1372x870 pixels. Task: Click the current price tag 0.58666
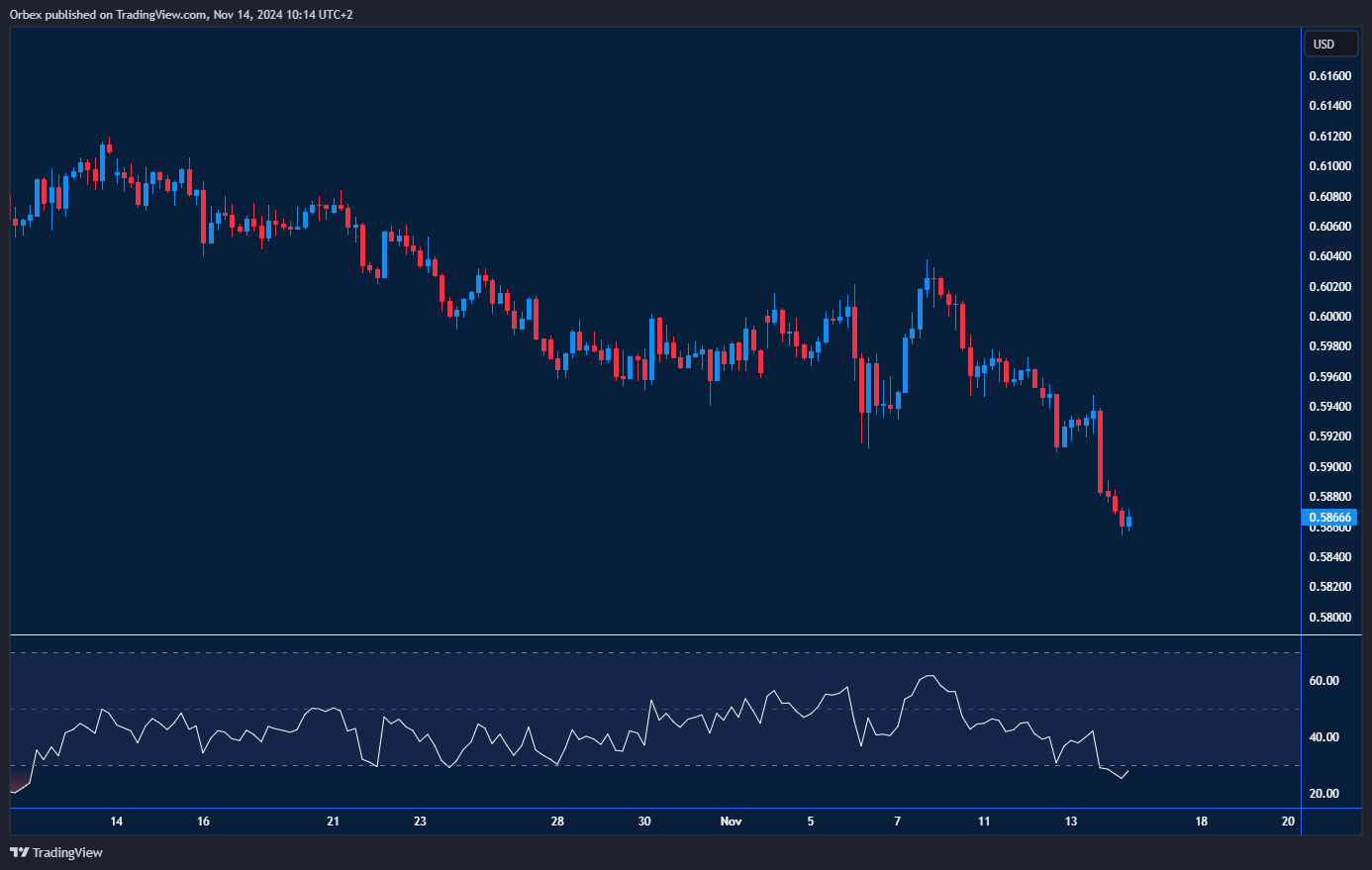1329,517
